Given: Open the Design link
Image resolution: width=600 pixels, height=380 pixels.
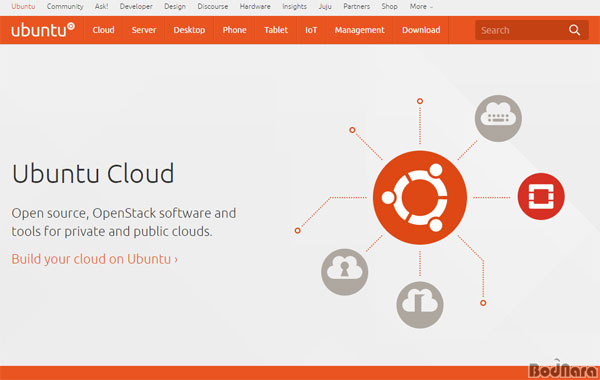Looking at the screenshot, I should 175,7.
